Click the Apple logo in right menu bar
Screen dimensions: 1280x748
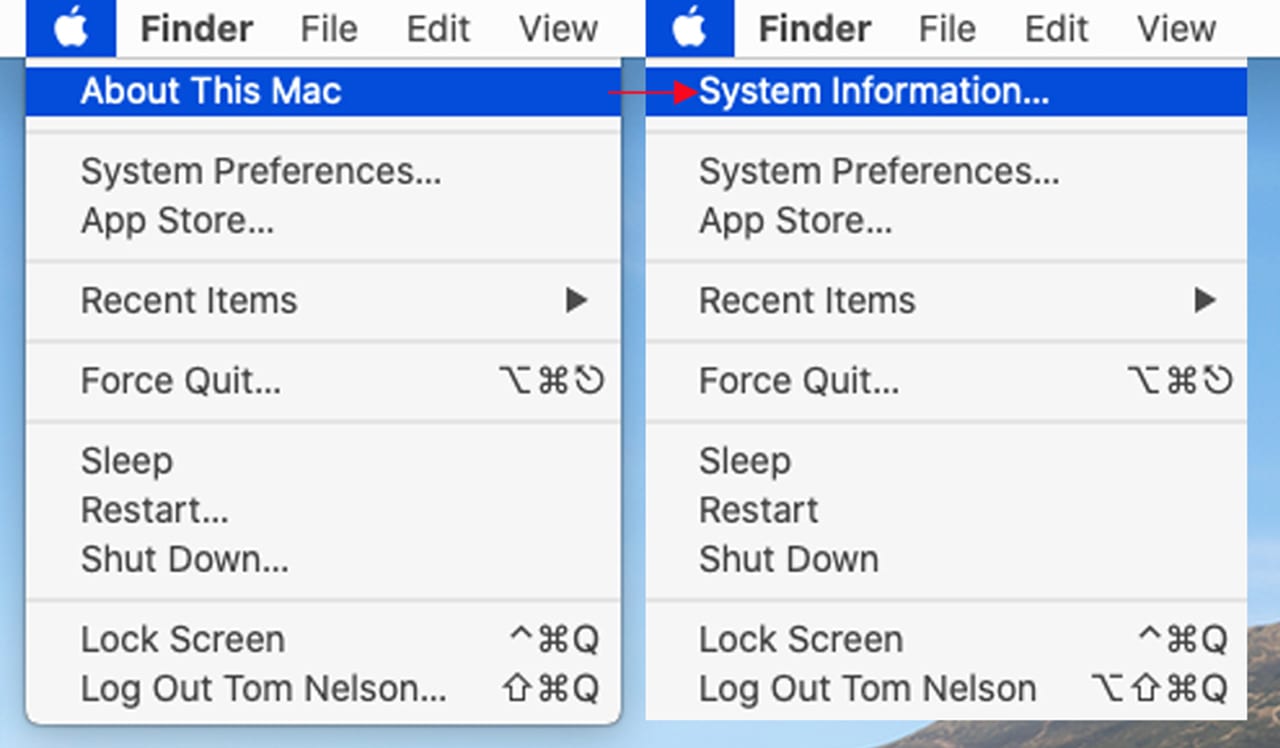pos(689,28)
